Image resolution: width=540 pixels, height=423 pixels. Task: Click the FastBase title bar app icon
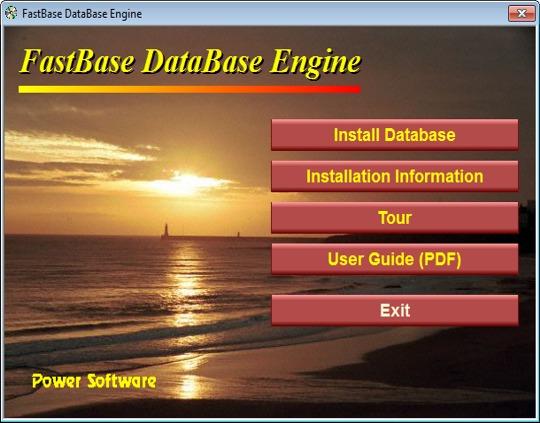tap(11, 13)
